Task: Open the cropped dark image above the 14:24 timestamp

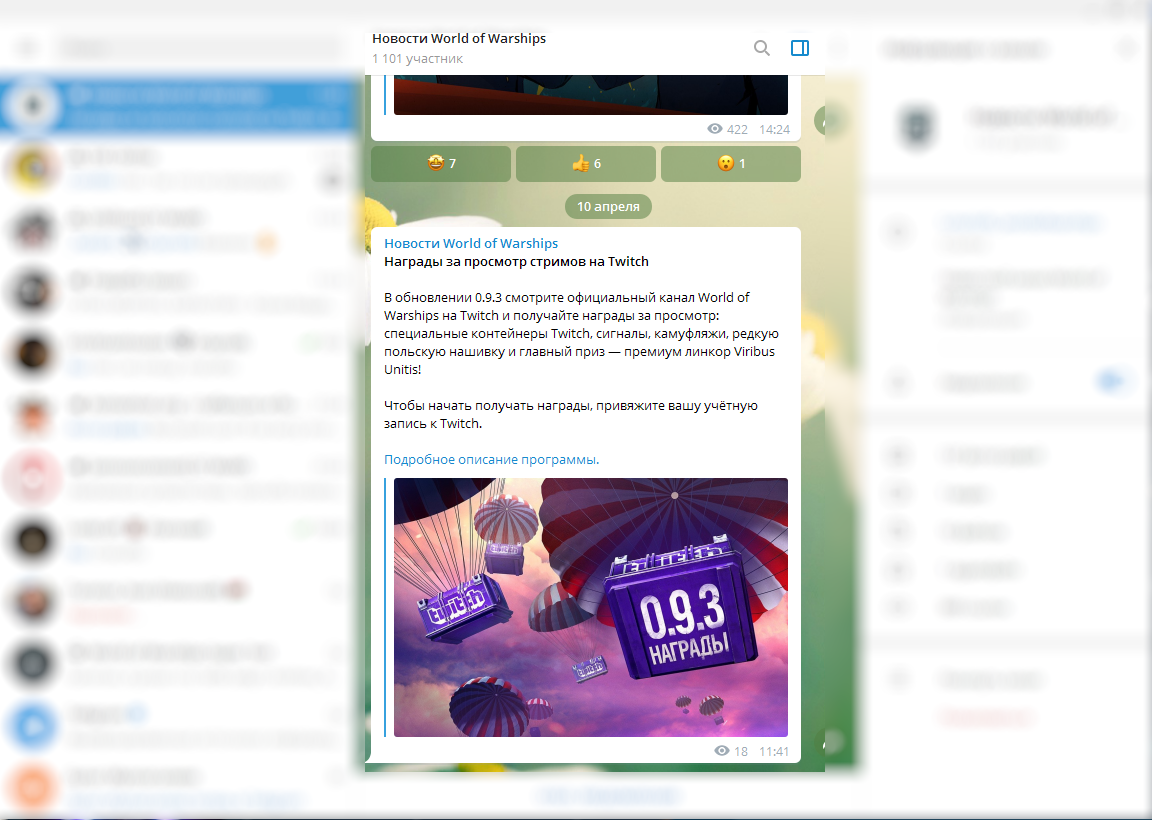Action: point(591,95)
